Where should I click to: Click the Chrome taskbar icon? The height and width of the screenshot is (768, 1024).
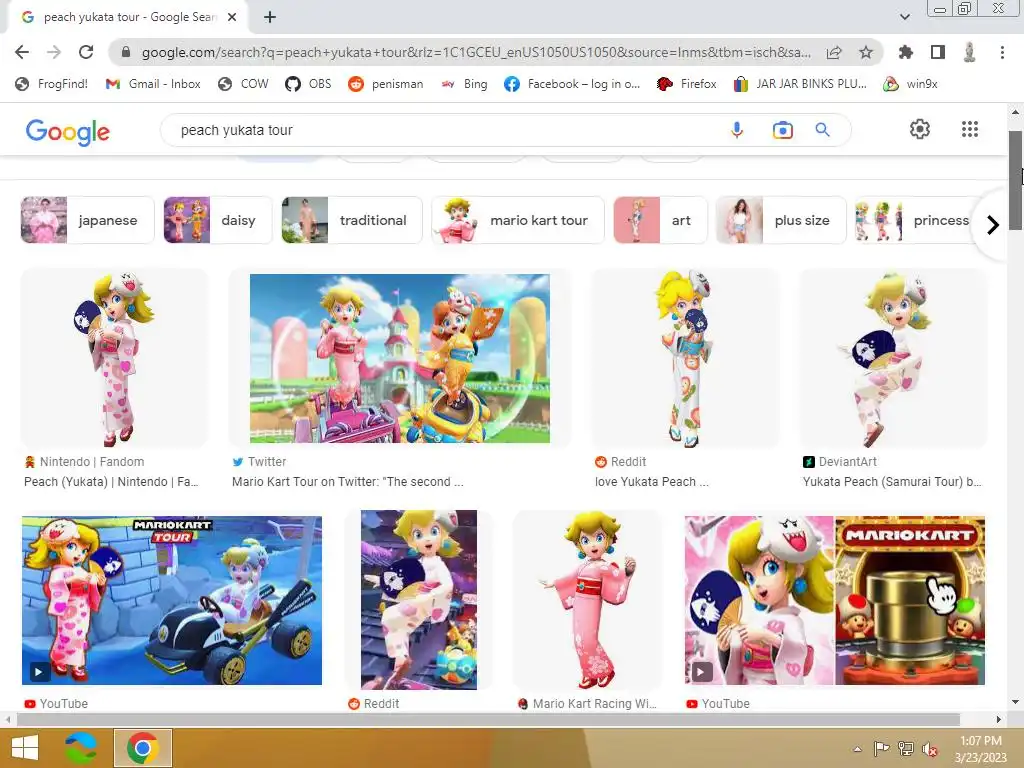pos(143,748)
